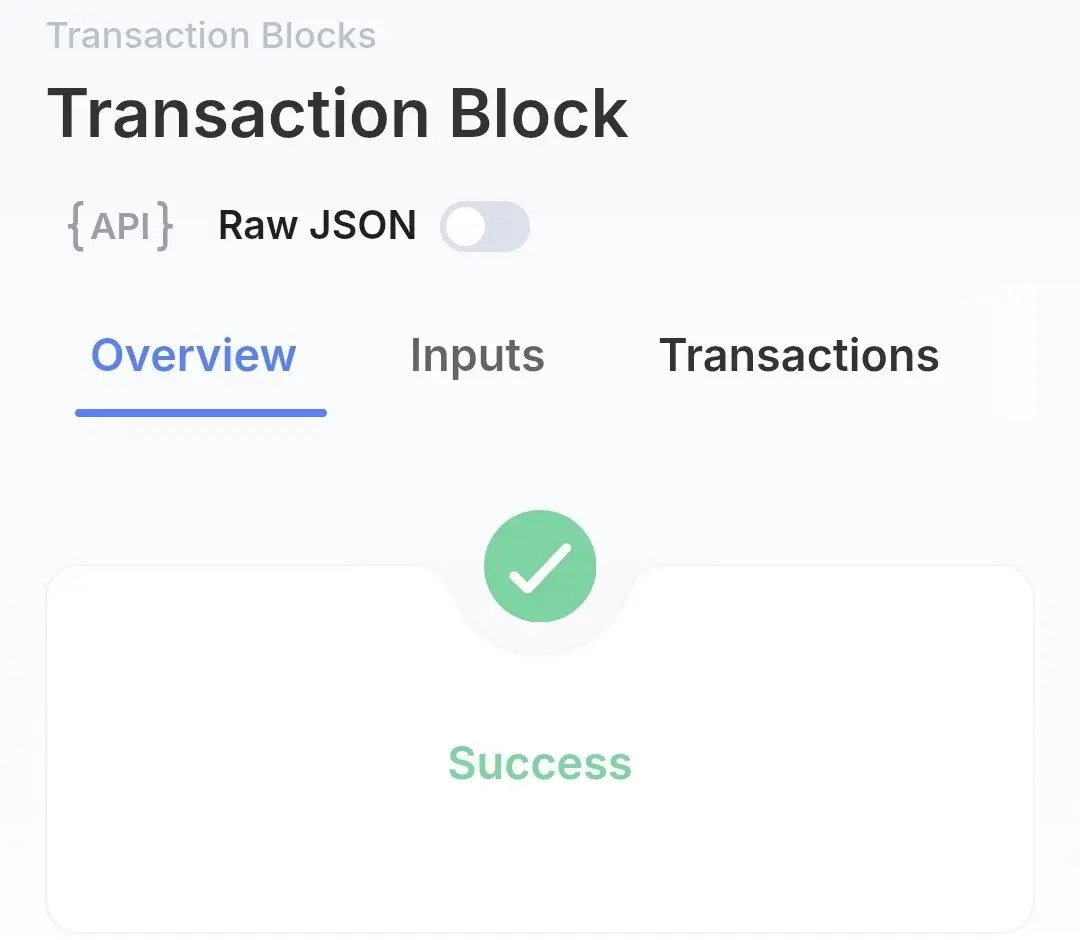Click the blue underline below Overview

tap(200, 413)
